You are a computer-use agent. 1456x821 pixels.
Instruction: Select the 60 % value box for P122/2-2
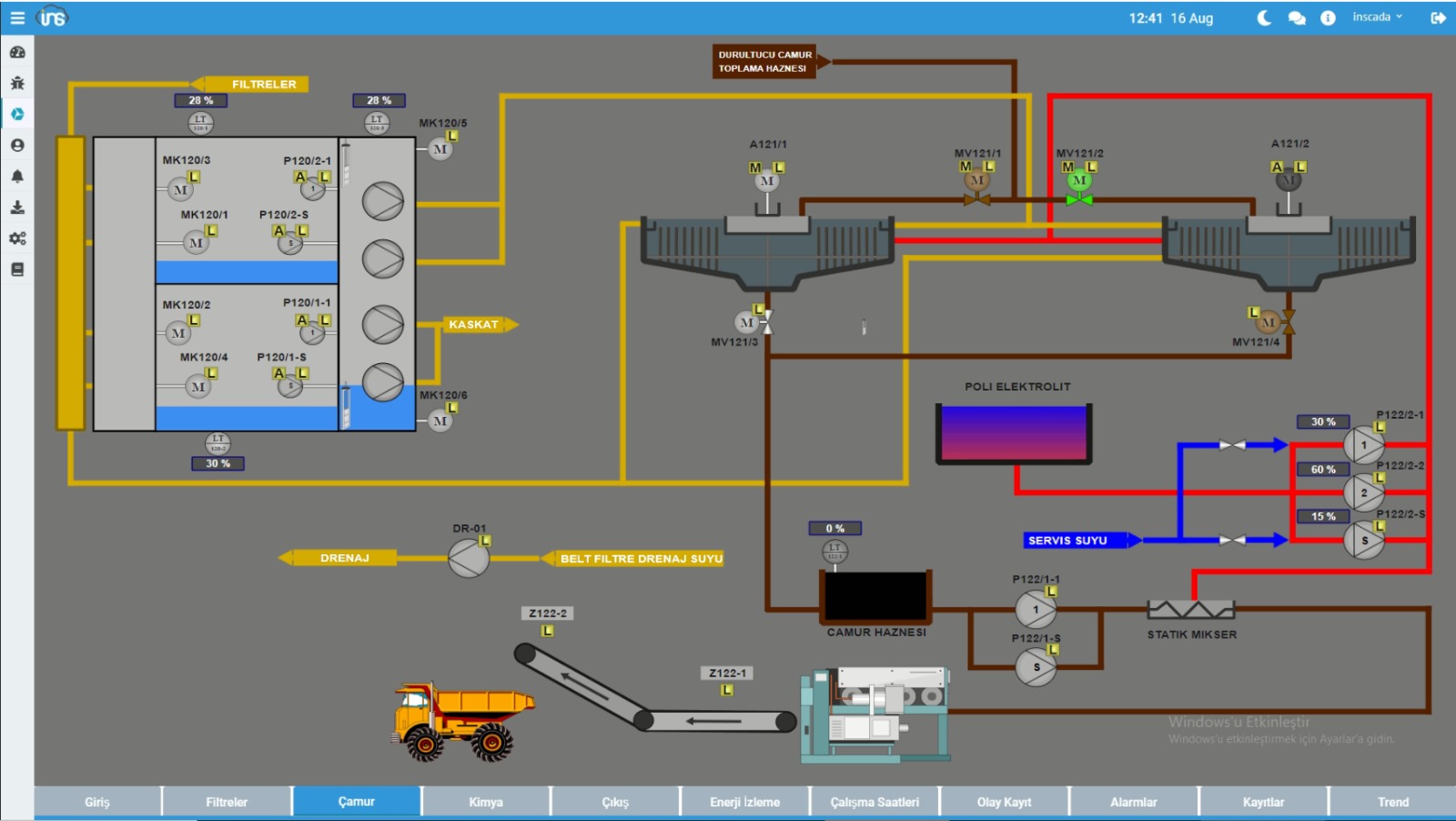[x=1323, y=469]
